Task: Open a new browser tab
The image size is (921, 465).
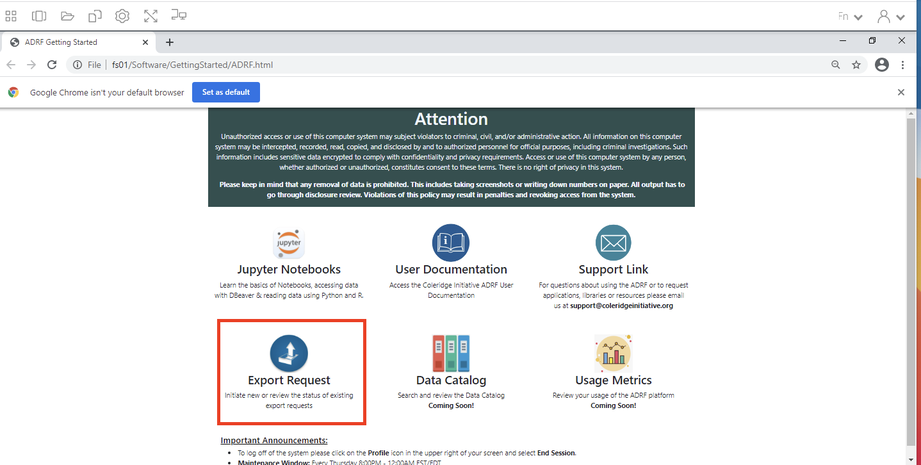Action: 169,42
